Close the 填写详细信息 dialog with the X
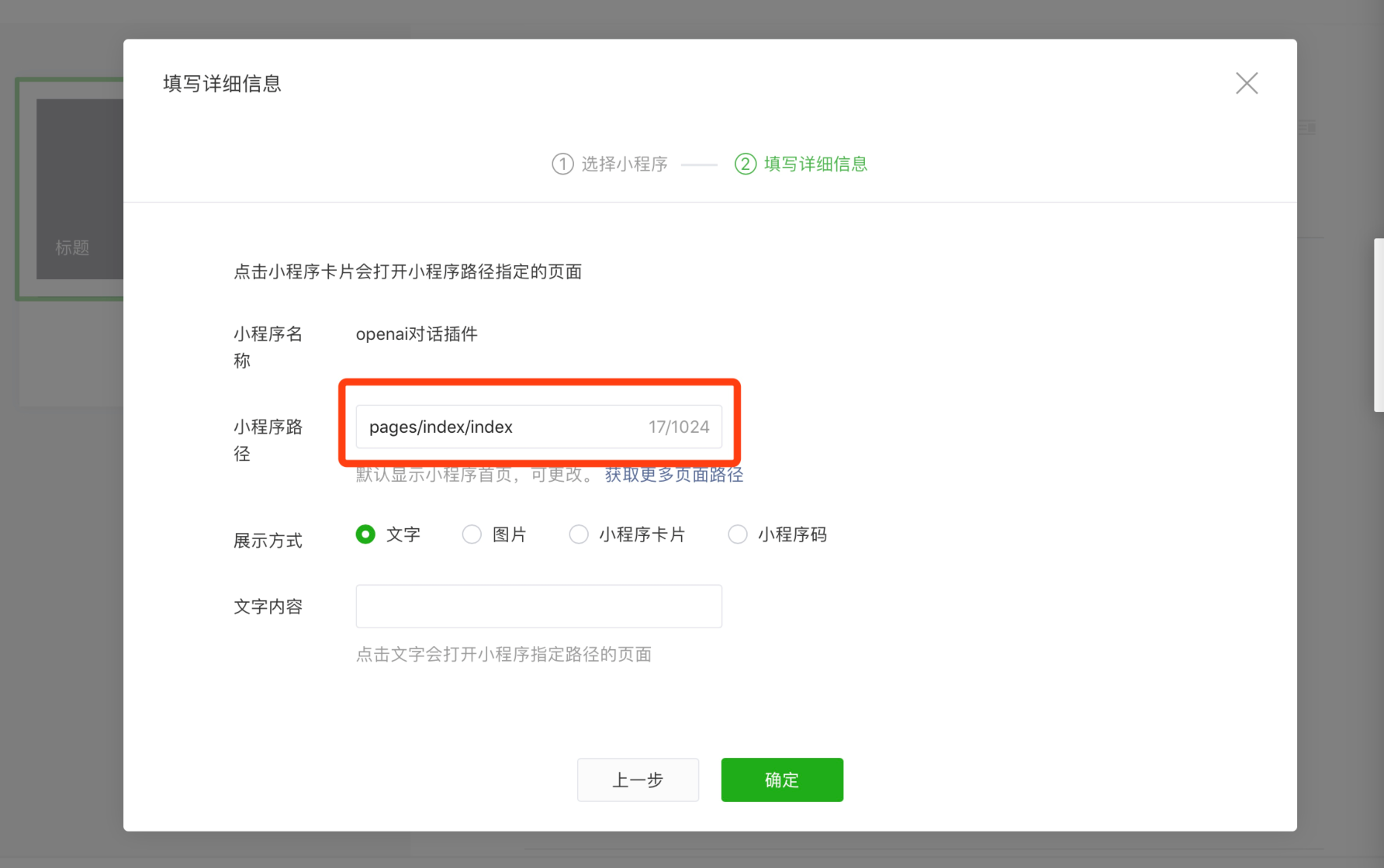 [x=1246, y=83]
